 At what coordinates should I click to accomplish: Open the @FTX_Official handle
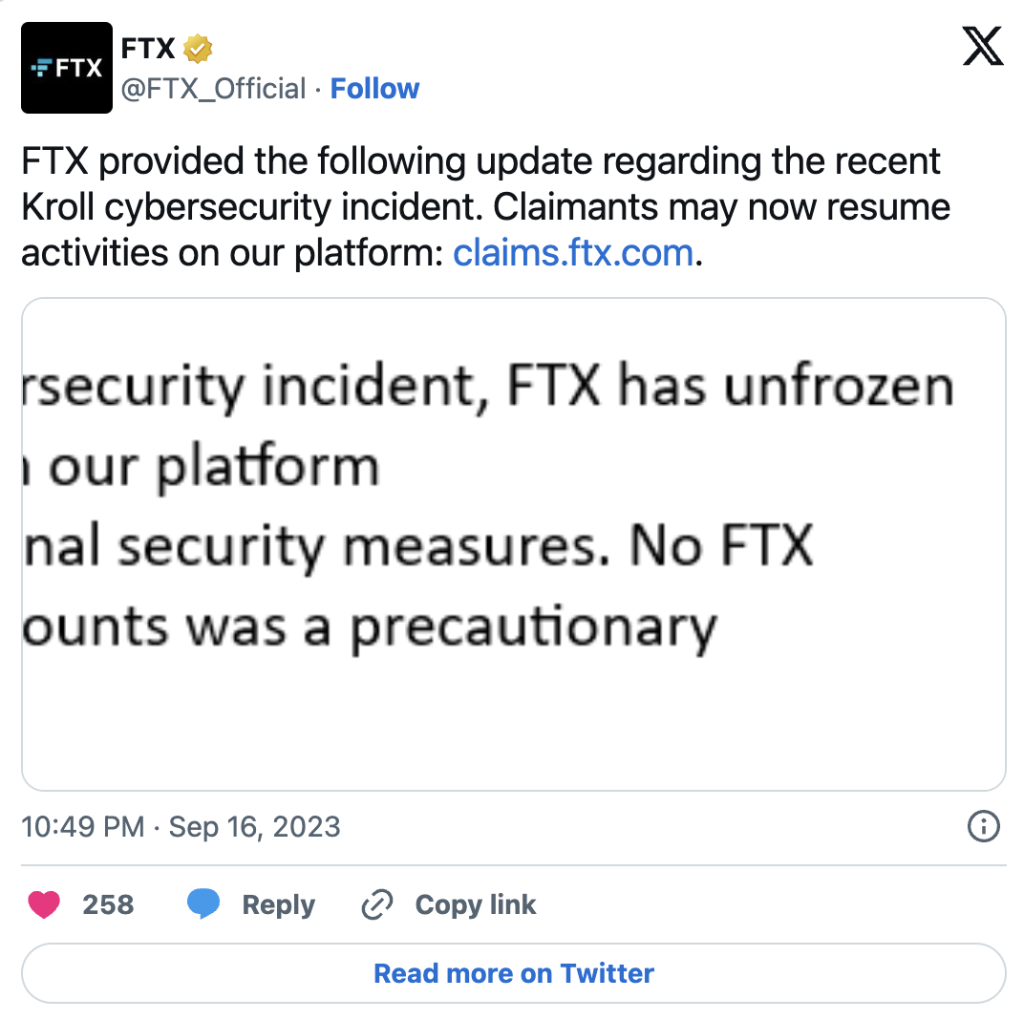pyautogui.click(x=213, y=89)
